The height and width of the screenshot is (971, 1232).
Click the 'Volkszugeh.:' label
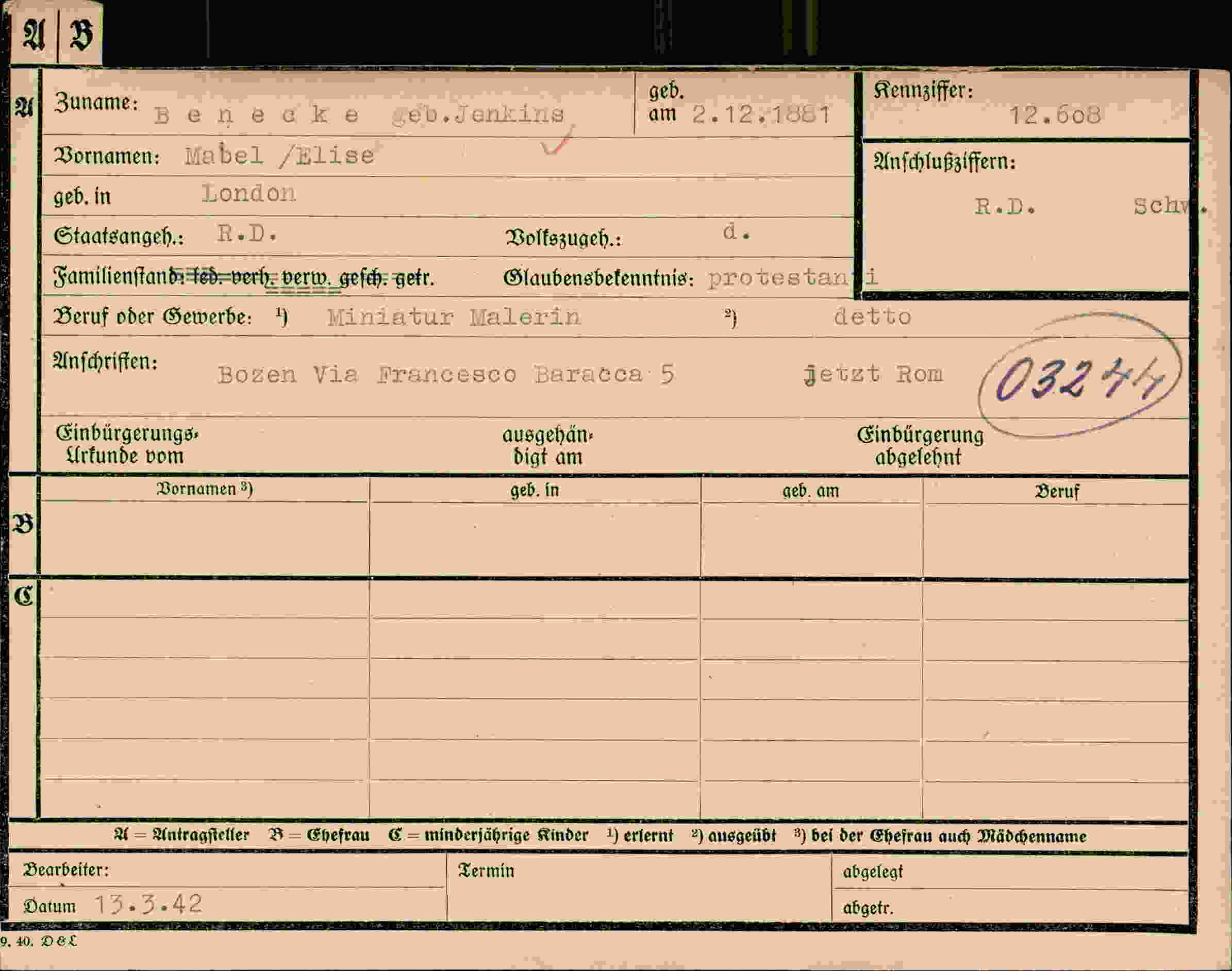coord(563,238)
